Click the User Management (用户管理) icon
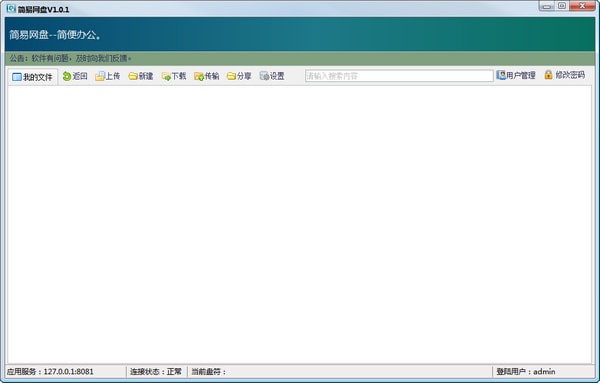This screenshot has height=383, width=600. coord(501,75)
